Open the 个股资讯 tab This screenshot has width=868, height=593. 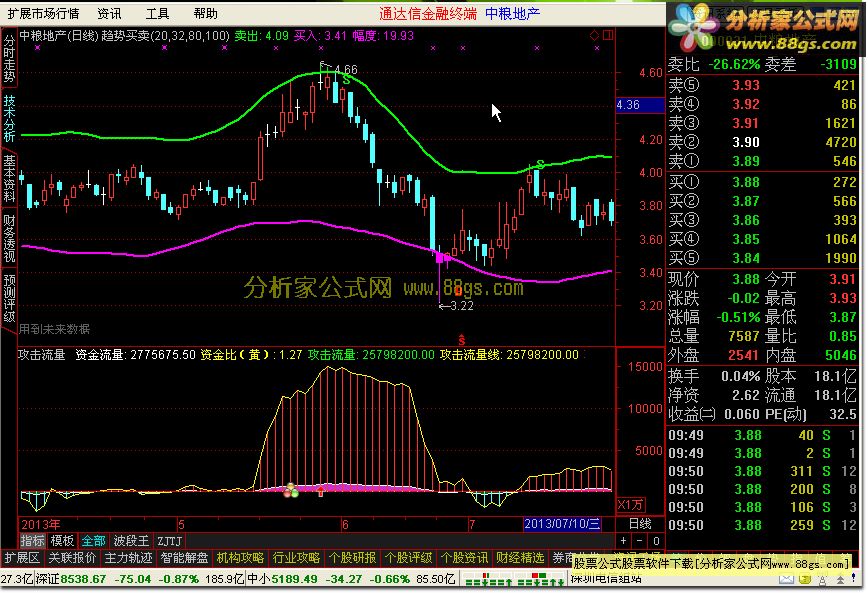click(x=464, y=558)
